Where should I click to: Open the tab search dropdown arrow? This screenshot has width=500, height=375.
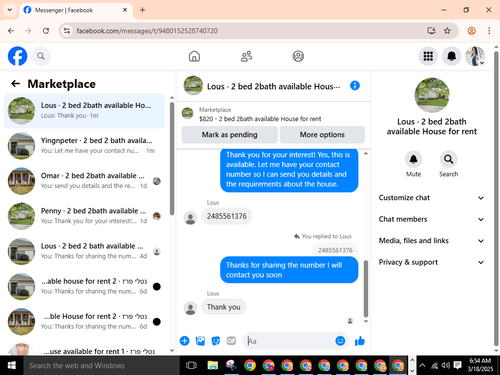click(x=10, y=10)
